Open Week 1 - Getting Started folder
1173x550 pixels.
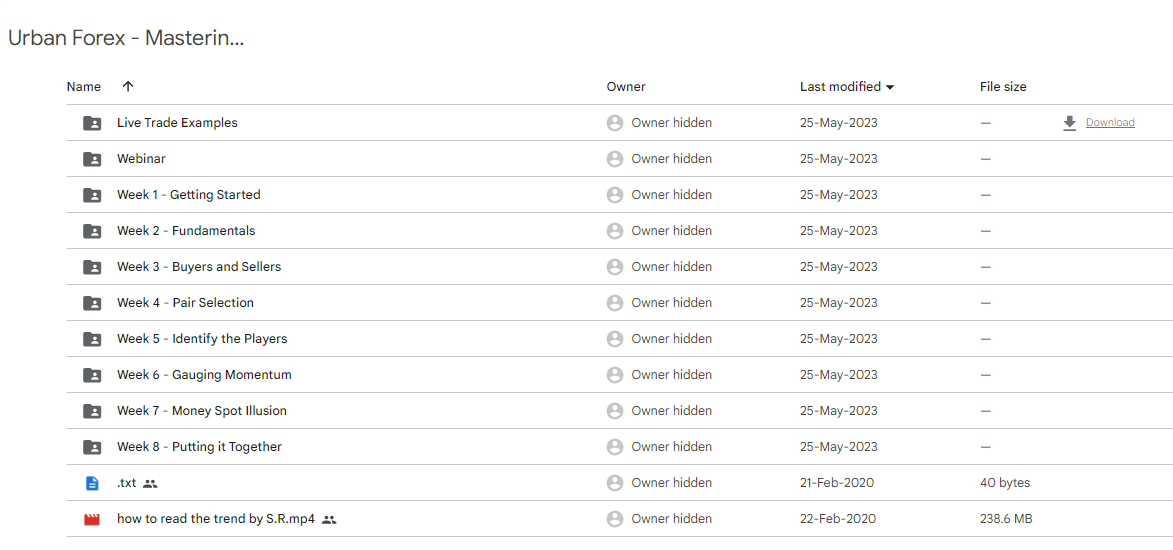188,195
